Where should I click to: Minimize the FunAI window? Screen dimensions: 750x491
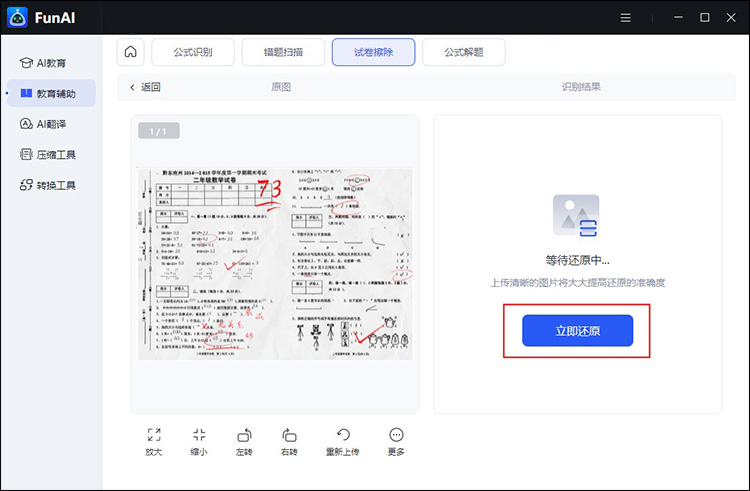(x=678, y=18)
